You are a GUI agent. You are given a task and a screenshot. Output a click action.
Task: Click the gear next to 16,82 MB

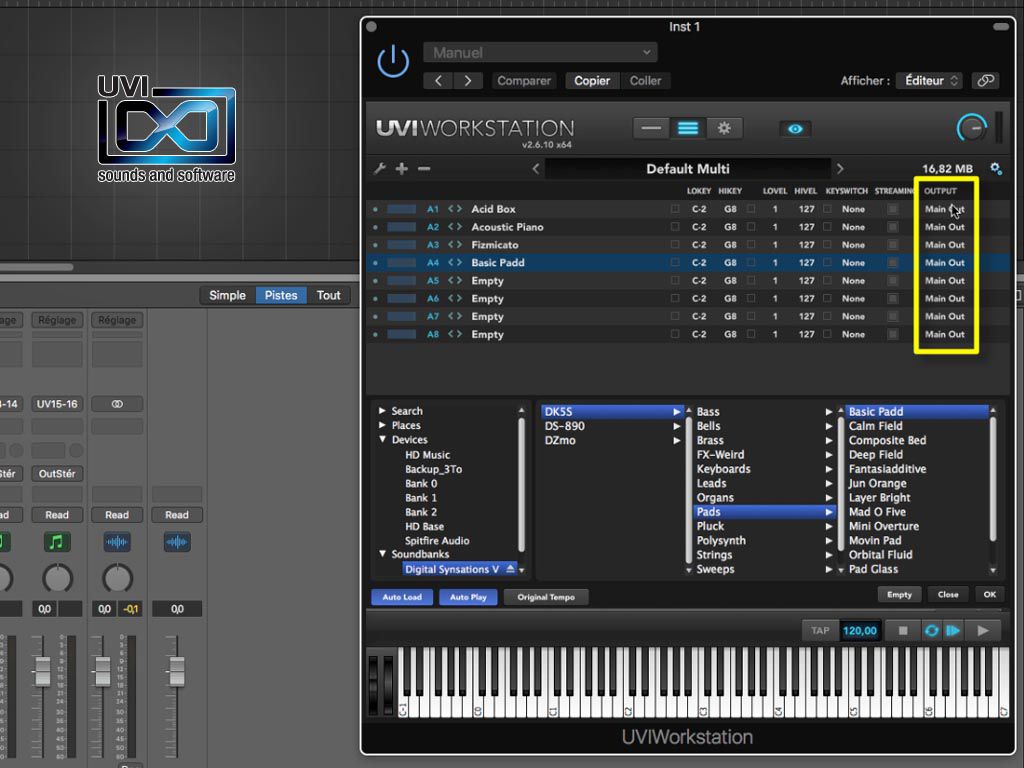[x=995, y=168]
